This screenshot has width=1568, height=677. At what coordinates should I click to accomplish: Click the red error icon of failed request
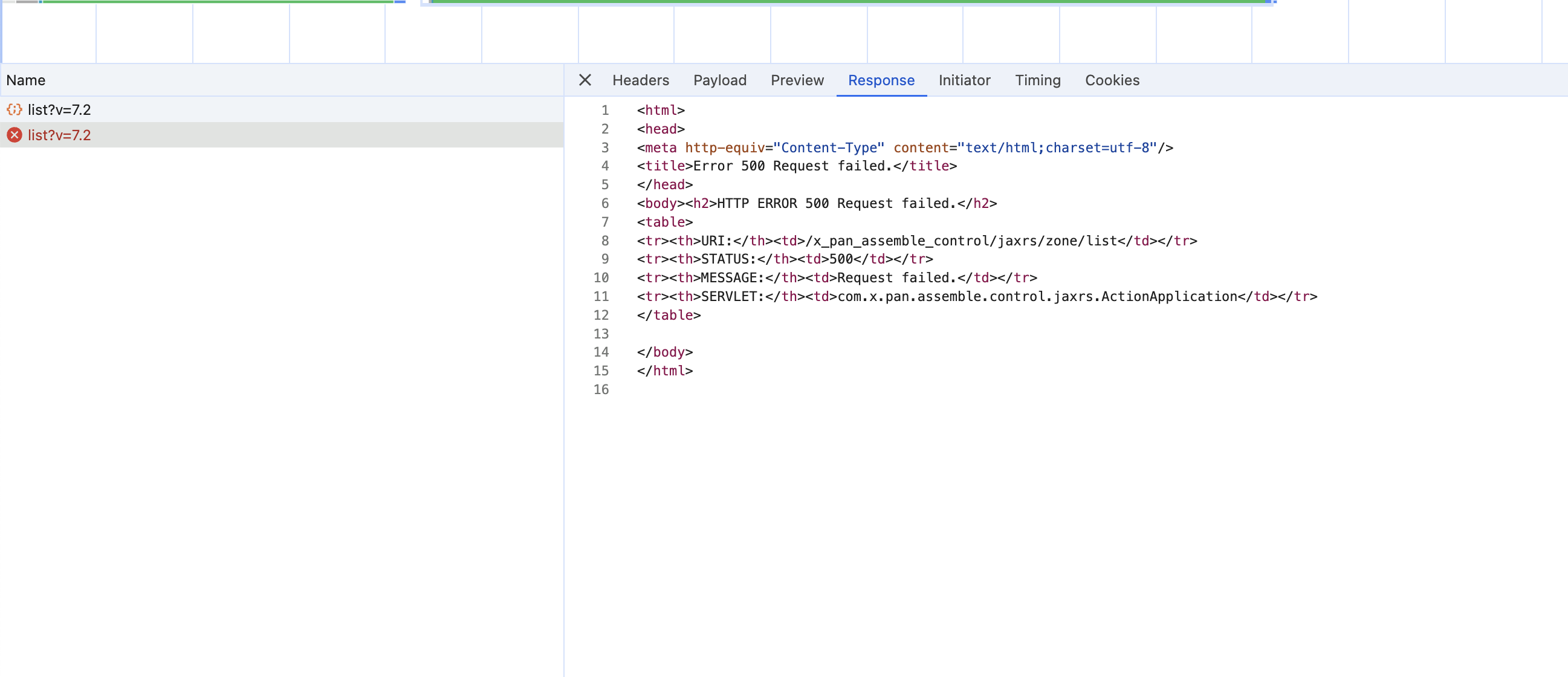click(14, 135)
